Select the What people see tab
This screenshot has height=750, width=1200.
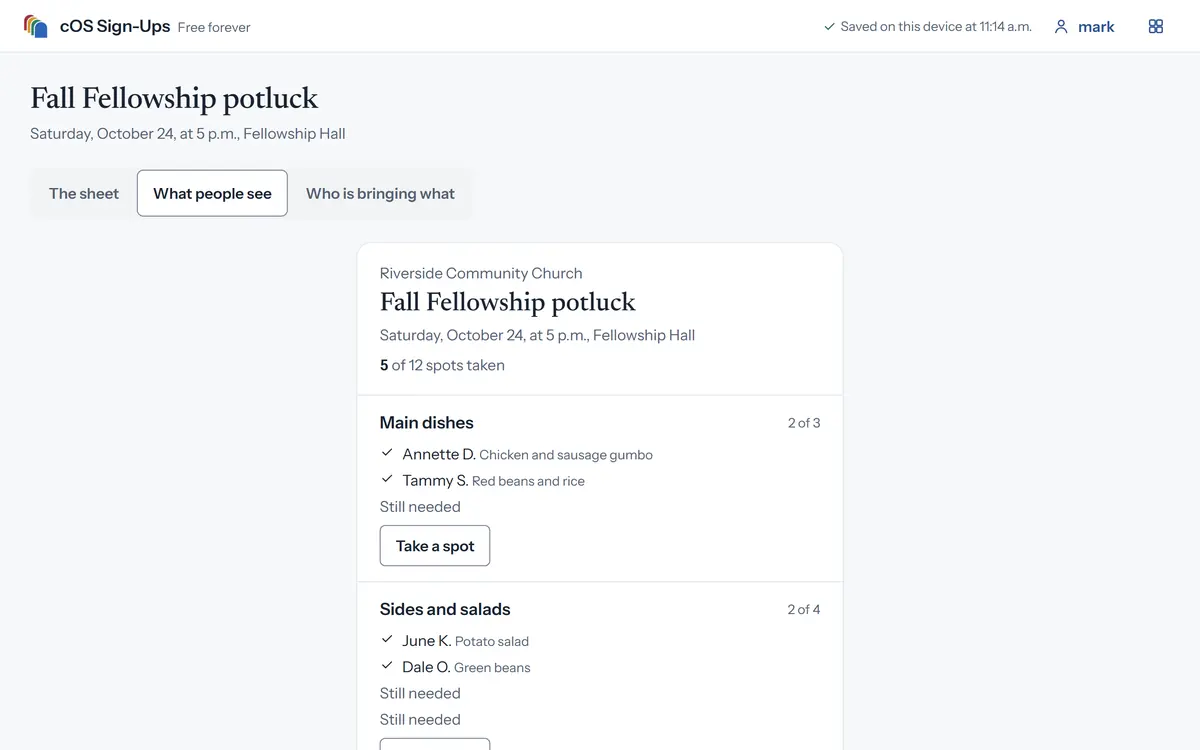(x=212, y=194)
